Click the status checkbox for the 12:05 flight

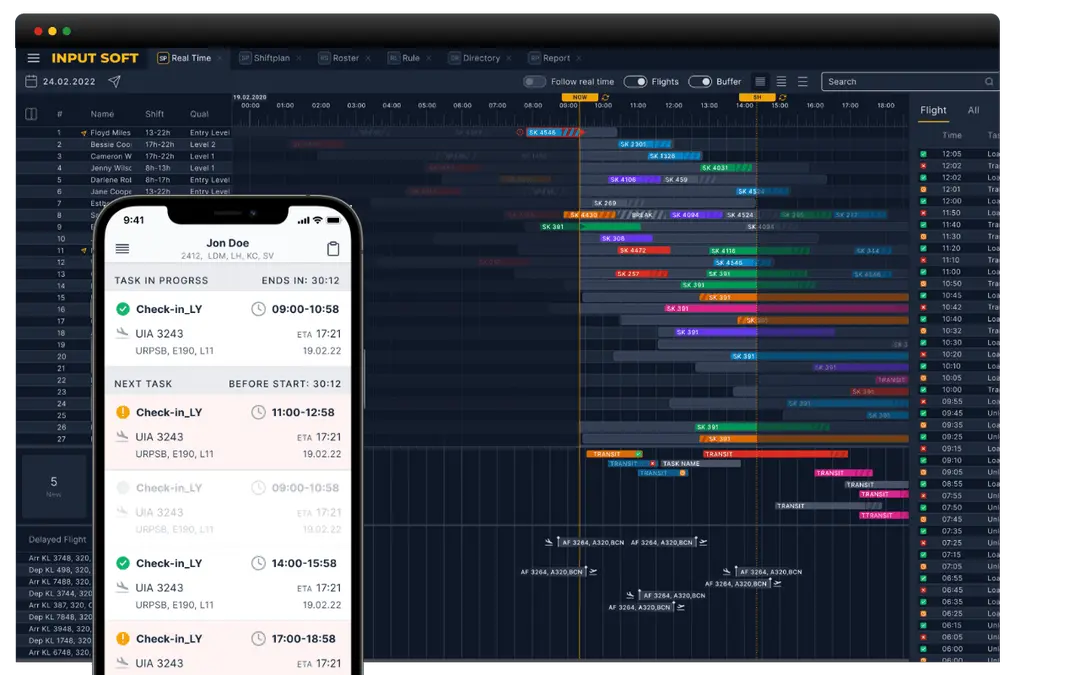point(923,154)
